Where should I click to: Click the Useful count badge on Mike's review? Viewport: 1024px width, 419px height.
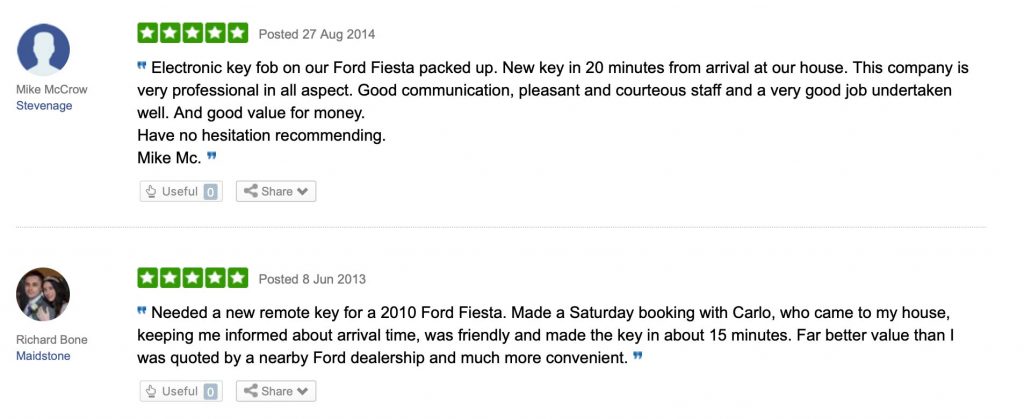coord(211,192)
